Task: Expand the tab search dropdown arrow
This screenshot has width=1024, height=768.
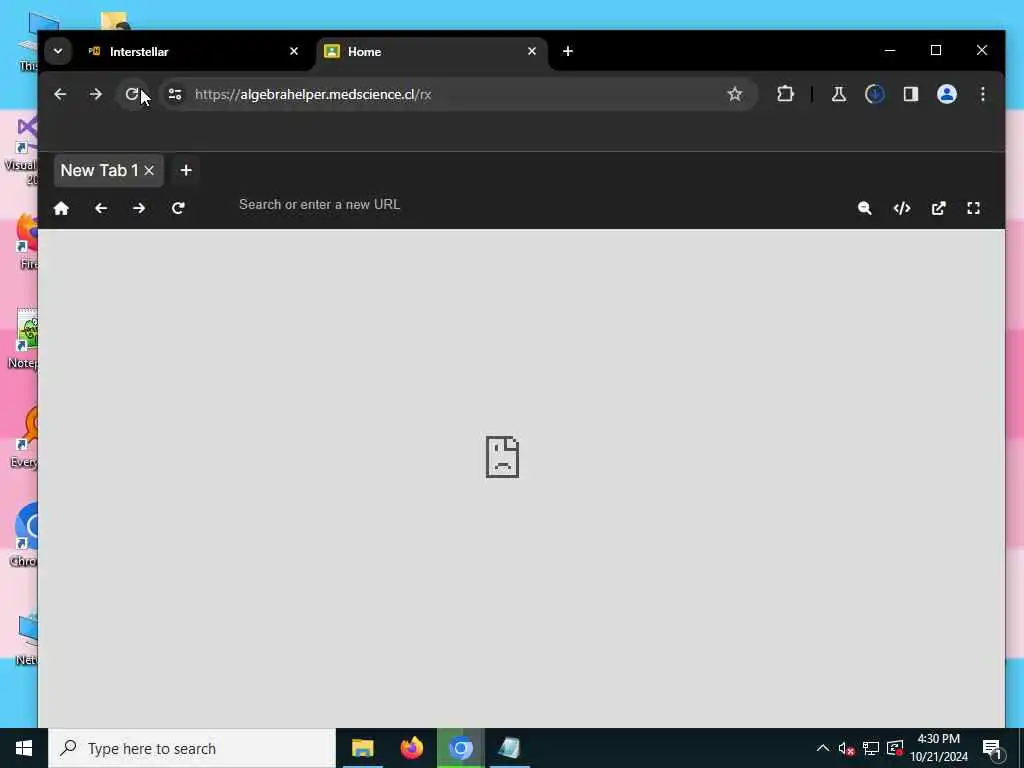Action: coord(58,51)
